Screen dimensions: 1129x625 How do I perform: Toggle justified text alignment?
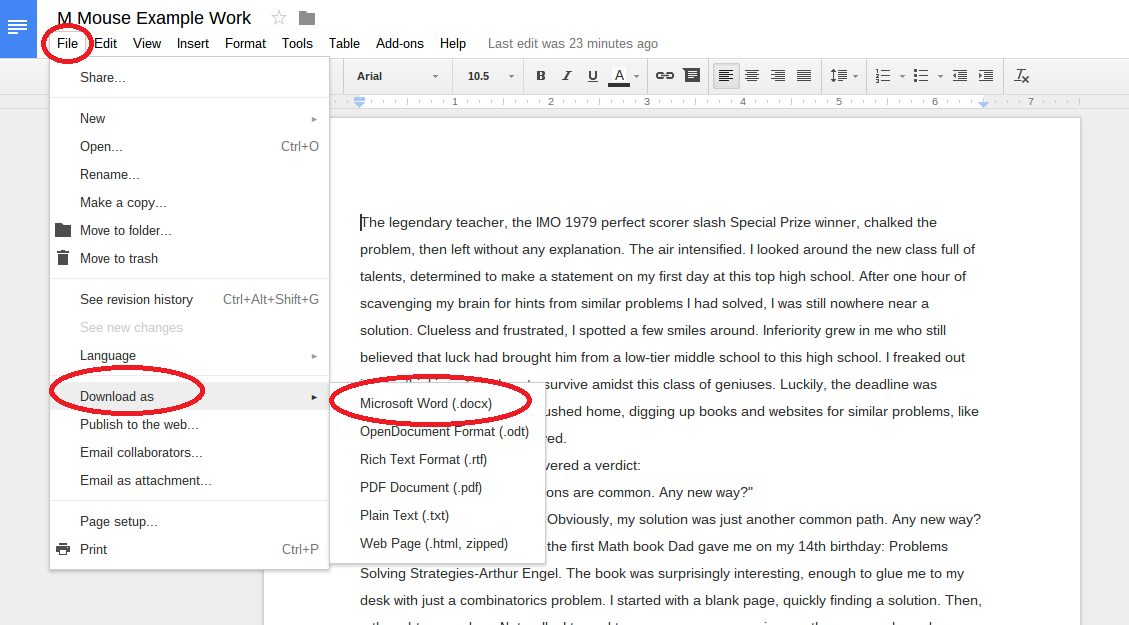(x=804, y=76)
